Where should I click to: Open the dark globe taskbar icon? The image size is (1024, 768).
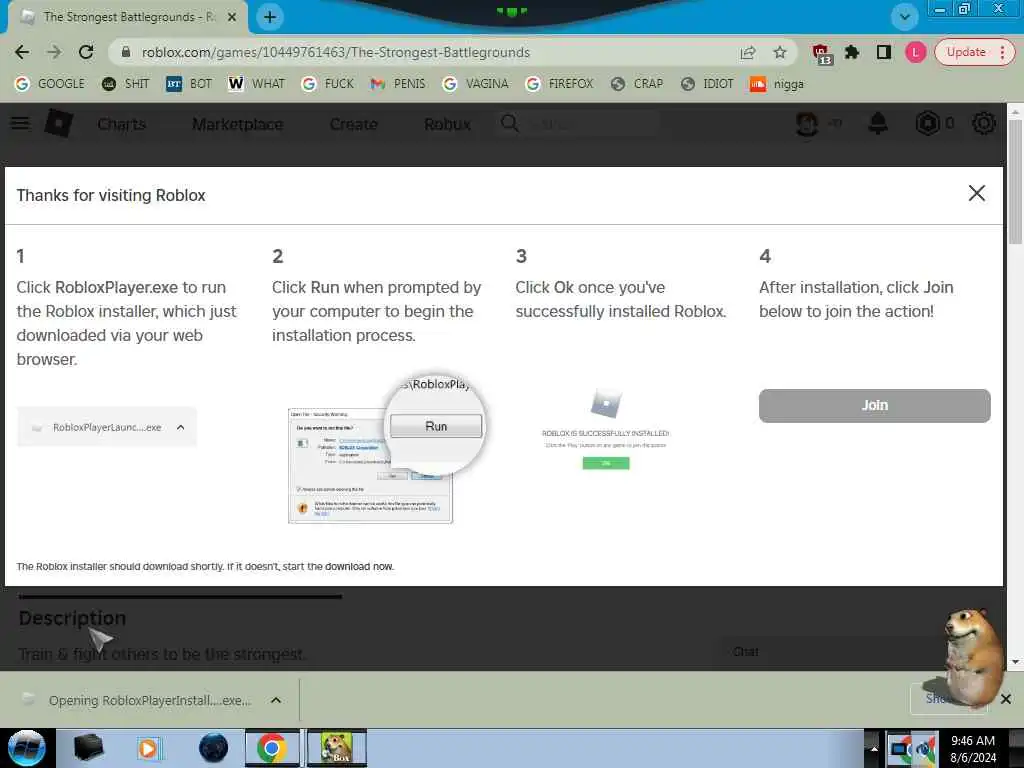214,748
